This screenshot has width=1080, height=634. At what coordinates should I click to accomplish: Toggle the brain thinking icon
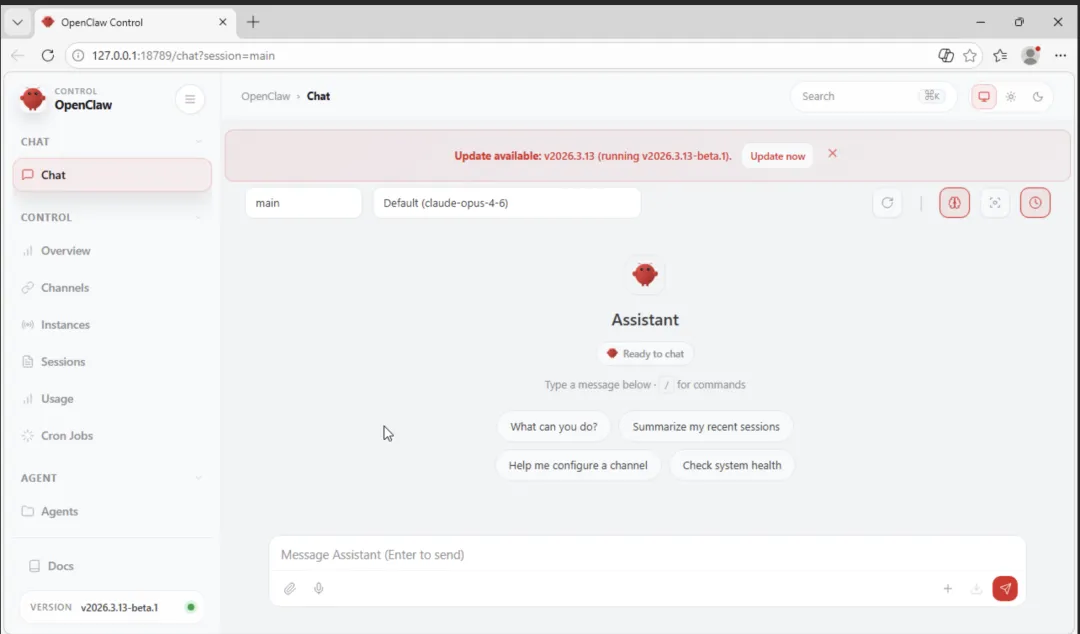(x=954, y=203)
